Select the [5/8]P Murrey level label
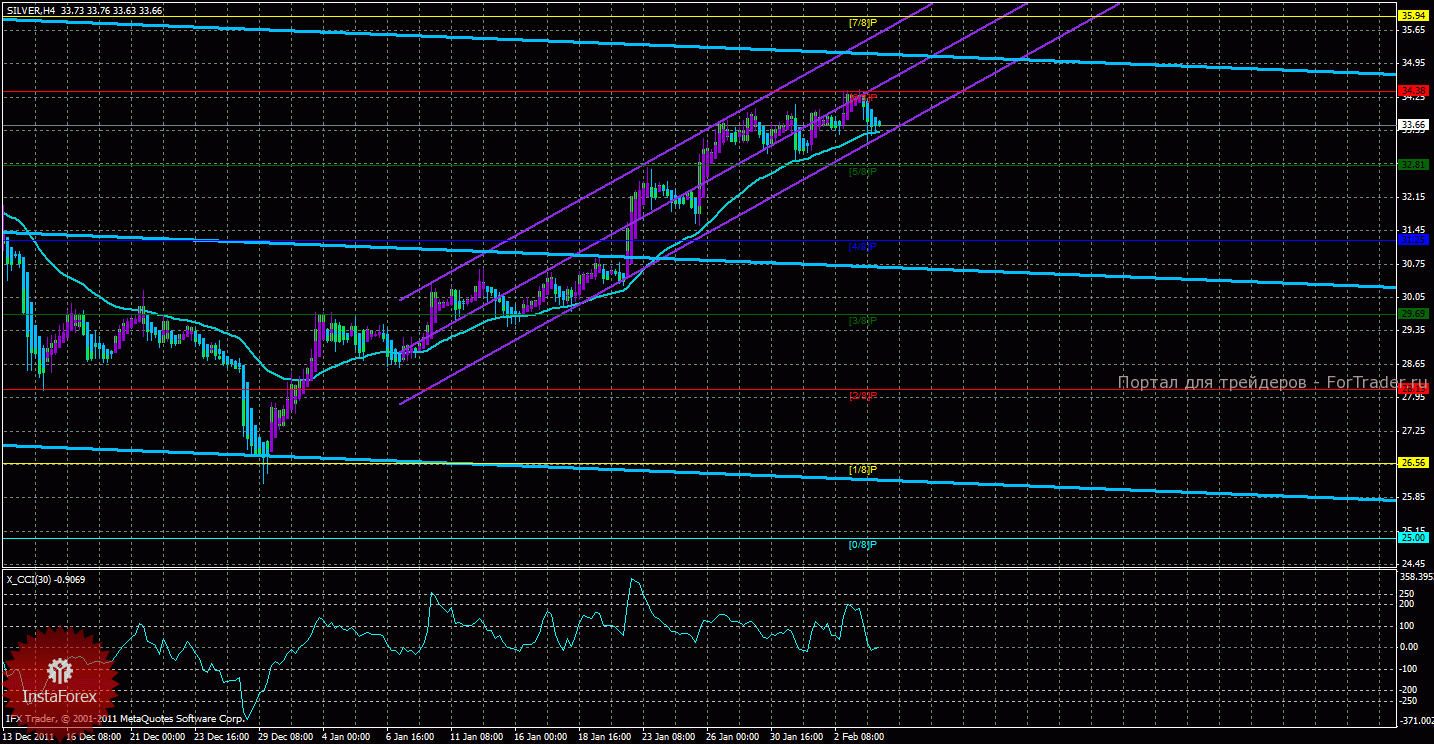This screenshot has height=744, width=1434. click(x=862, y=171)
